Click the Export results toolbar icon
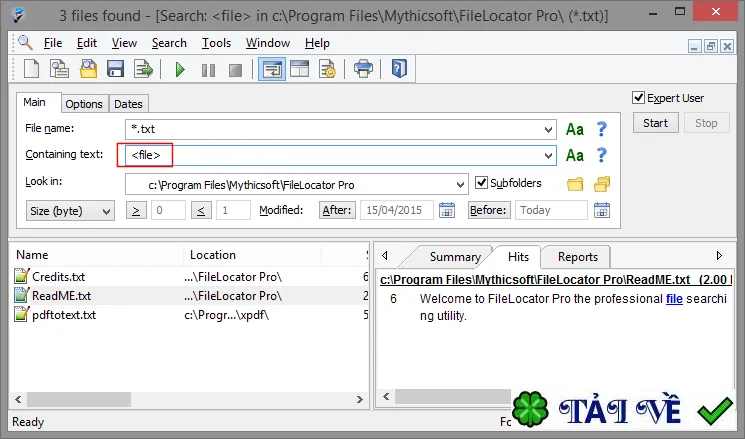 [x=143, y=69]
